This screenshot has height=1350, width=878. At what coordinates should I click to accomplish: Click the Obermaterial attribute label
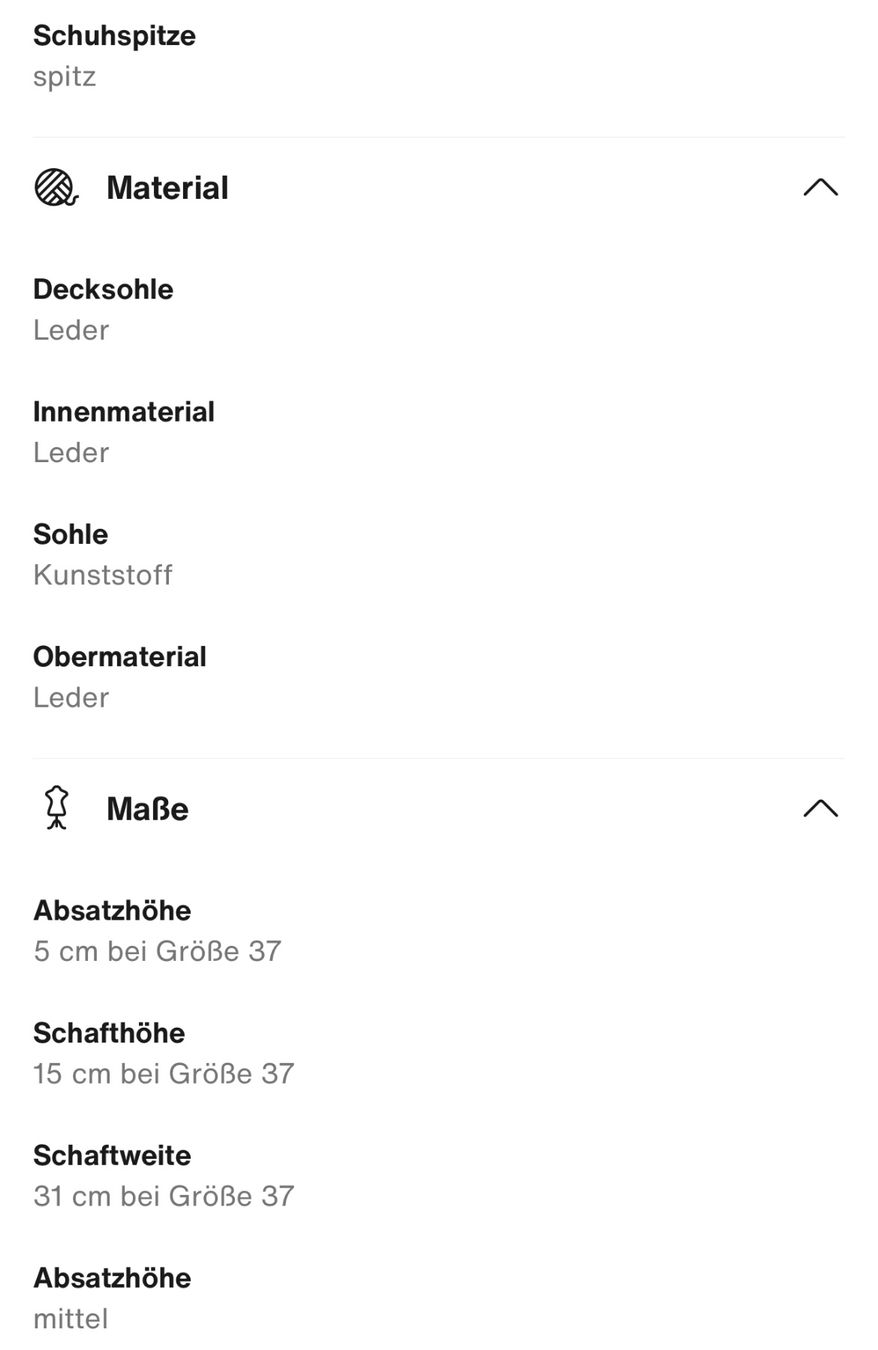(x=120, y=657)
